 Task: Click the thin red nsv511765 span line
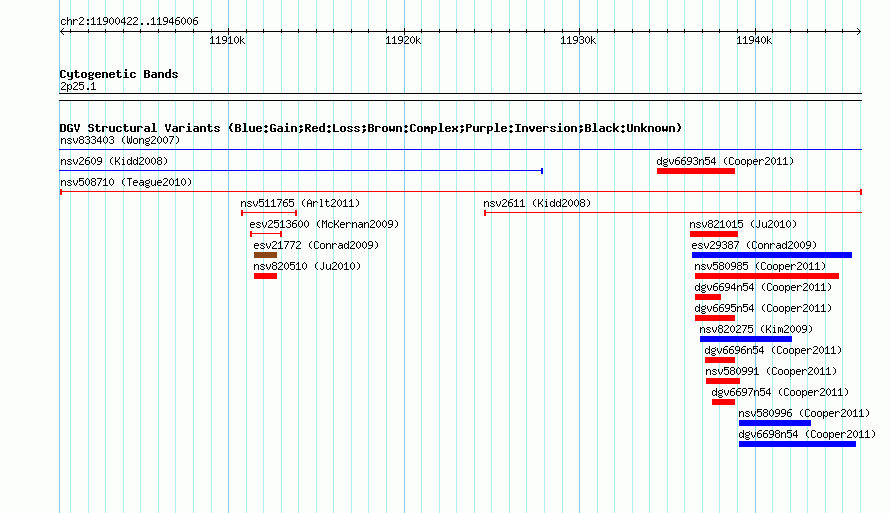[269, 213]
